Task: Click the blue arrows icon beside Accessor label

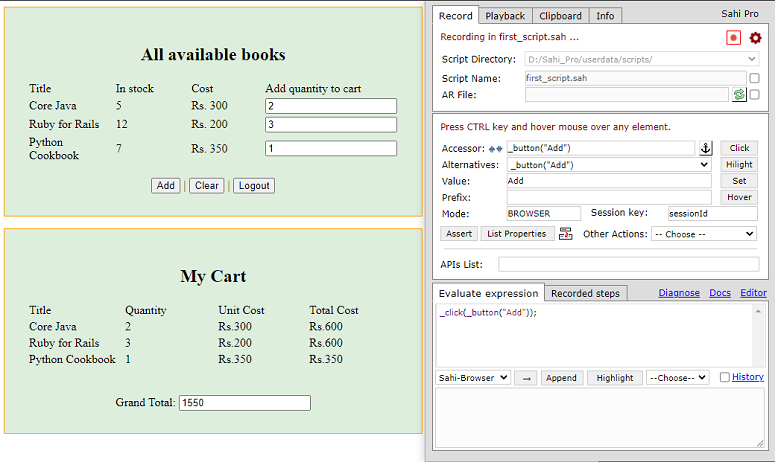Action: [494, 148]
